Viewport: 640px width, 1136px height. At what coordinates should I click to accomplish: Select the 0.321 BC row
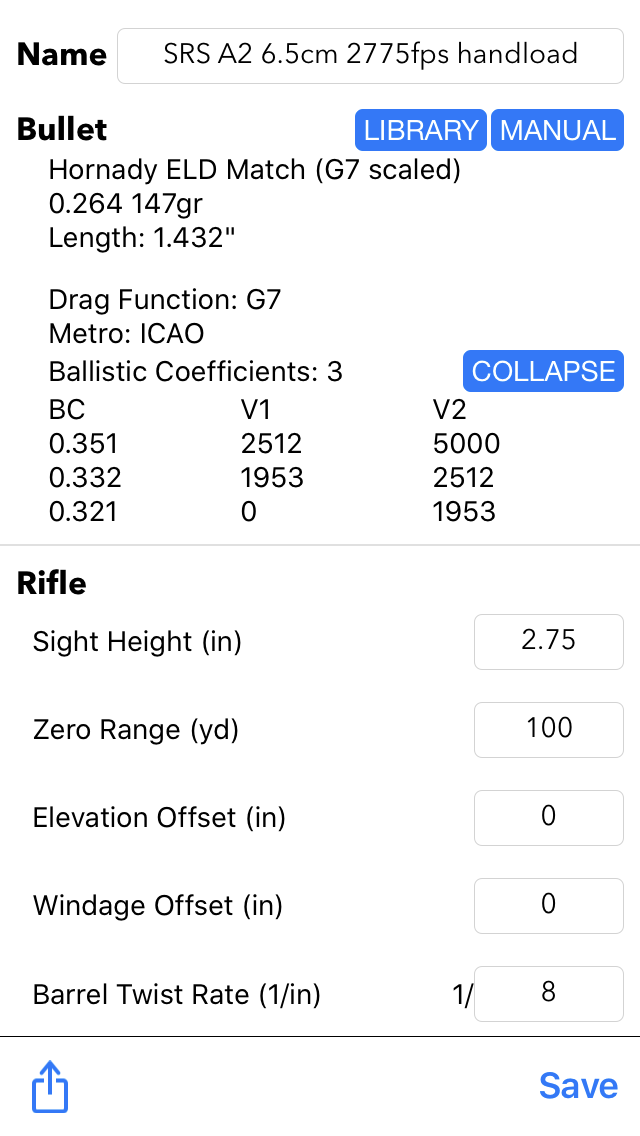coord(83,511)
